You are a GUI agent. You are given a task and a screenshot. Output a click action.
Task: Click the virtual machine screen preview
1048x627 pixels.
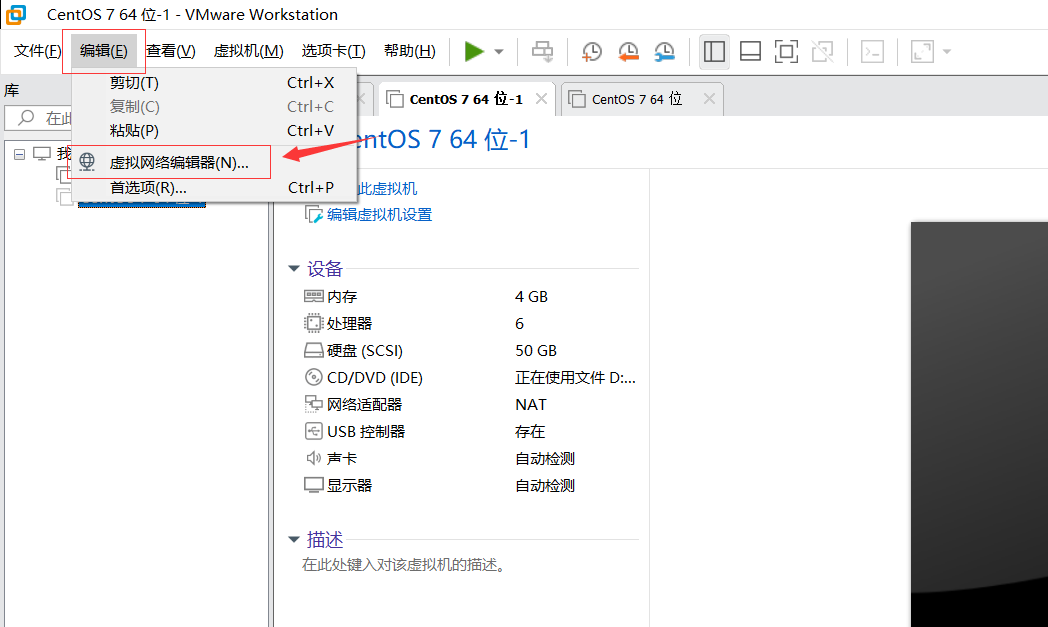point(979,424)
